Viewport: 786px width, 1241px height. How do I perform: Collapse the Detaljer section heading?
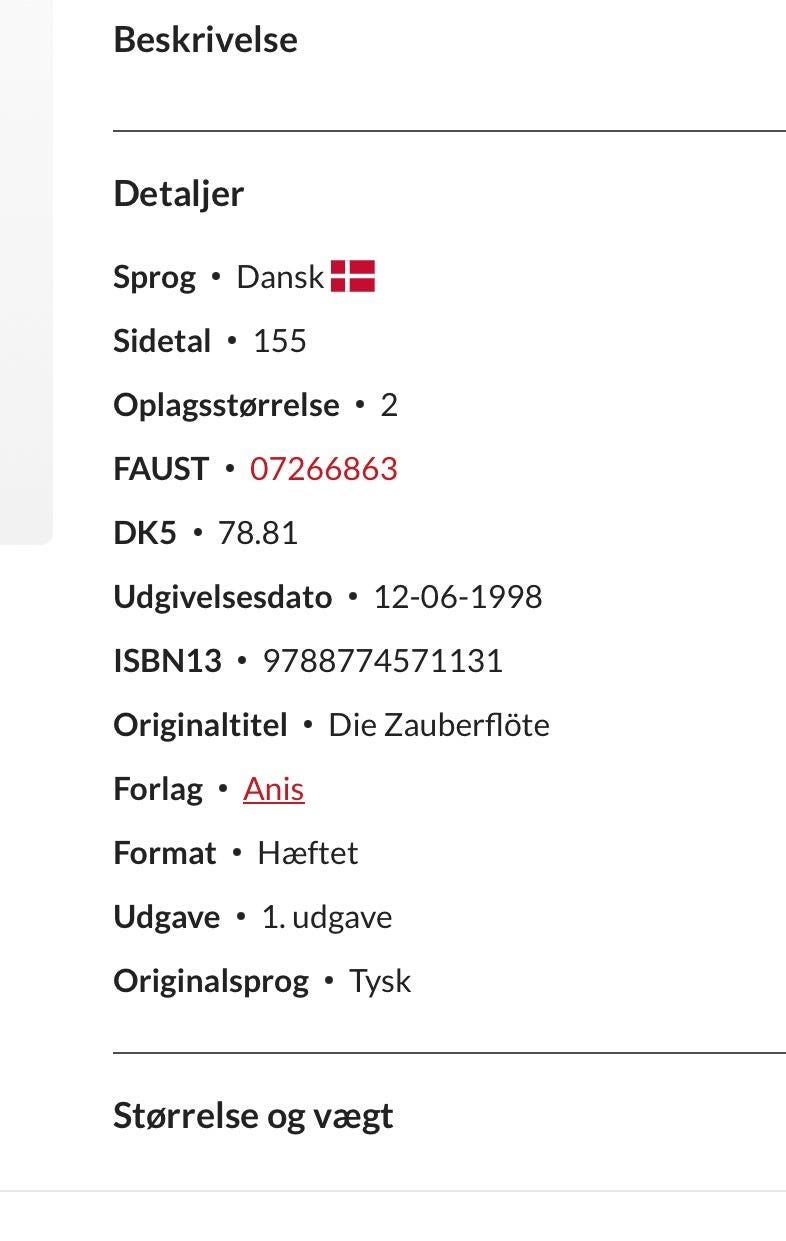point(178,193)
